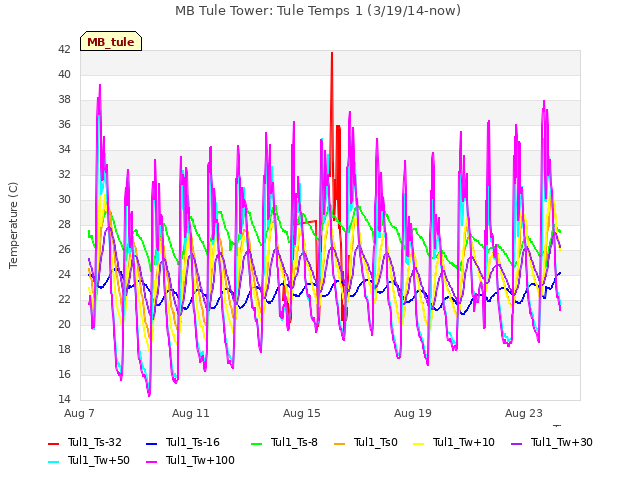The image size is (640, 480).
Task: Click the Aug 11 x-axis tick label
Action: [191, 413]
